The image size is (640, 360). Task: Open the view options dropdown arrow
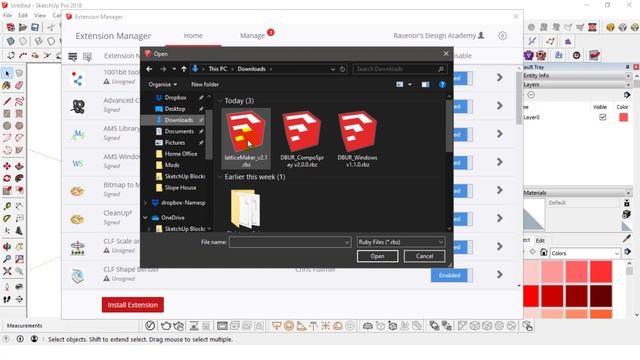pos(410,84)
